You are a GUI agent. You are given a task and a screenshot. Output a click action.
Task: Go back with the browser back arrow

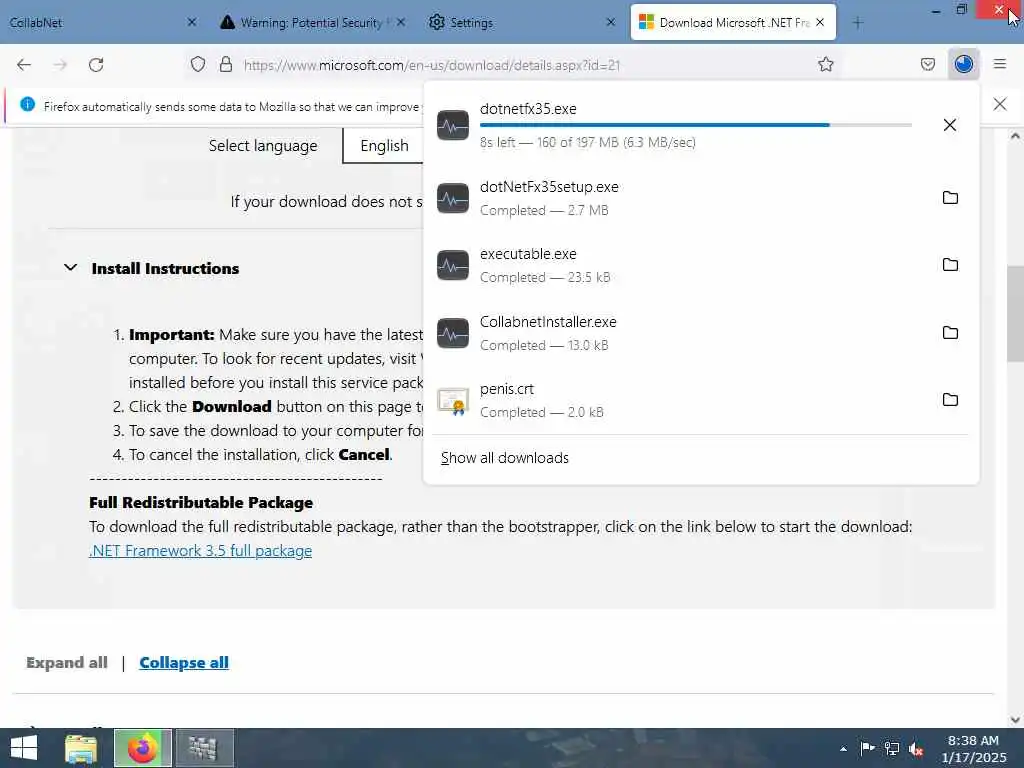coord(24,65)
